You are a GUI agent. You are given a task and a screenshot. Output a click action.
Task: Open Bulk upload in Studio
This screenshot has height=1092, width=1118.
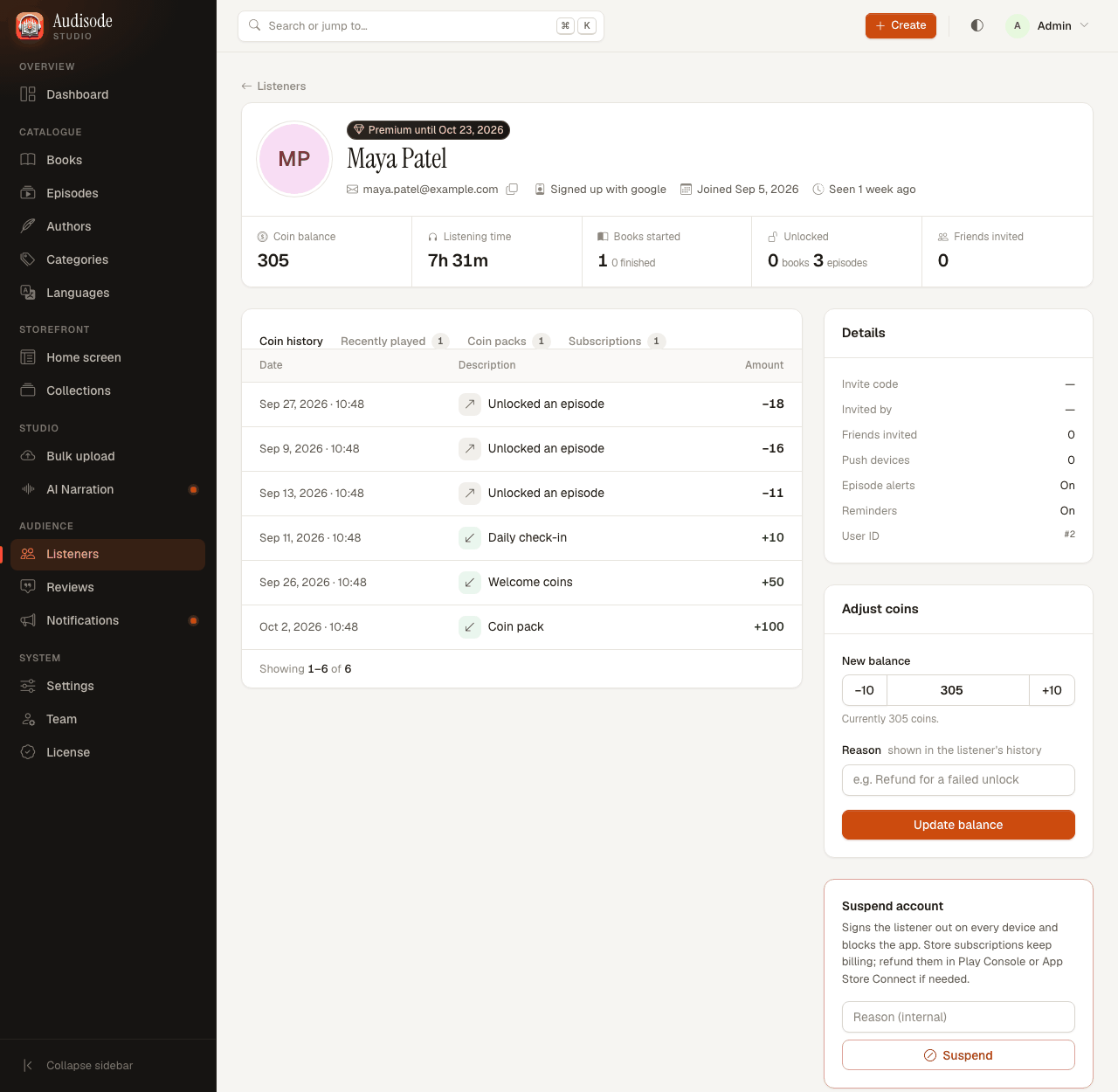point(108,456)
